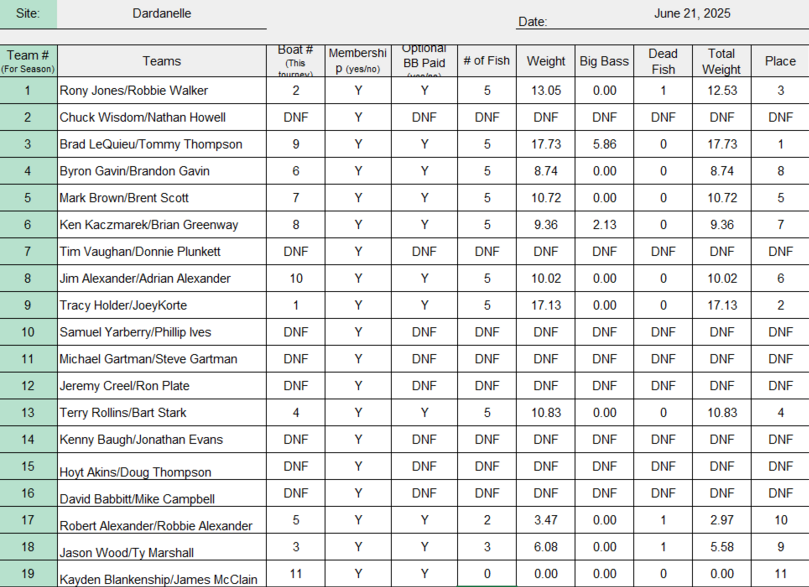Click Brad LeQuieu/Tommy Thompson team name
This screenshot has height=587, width=809.
coord(151,144)
